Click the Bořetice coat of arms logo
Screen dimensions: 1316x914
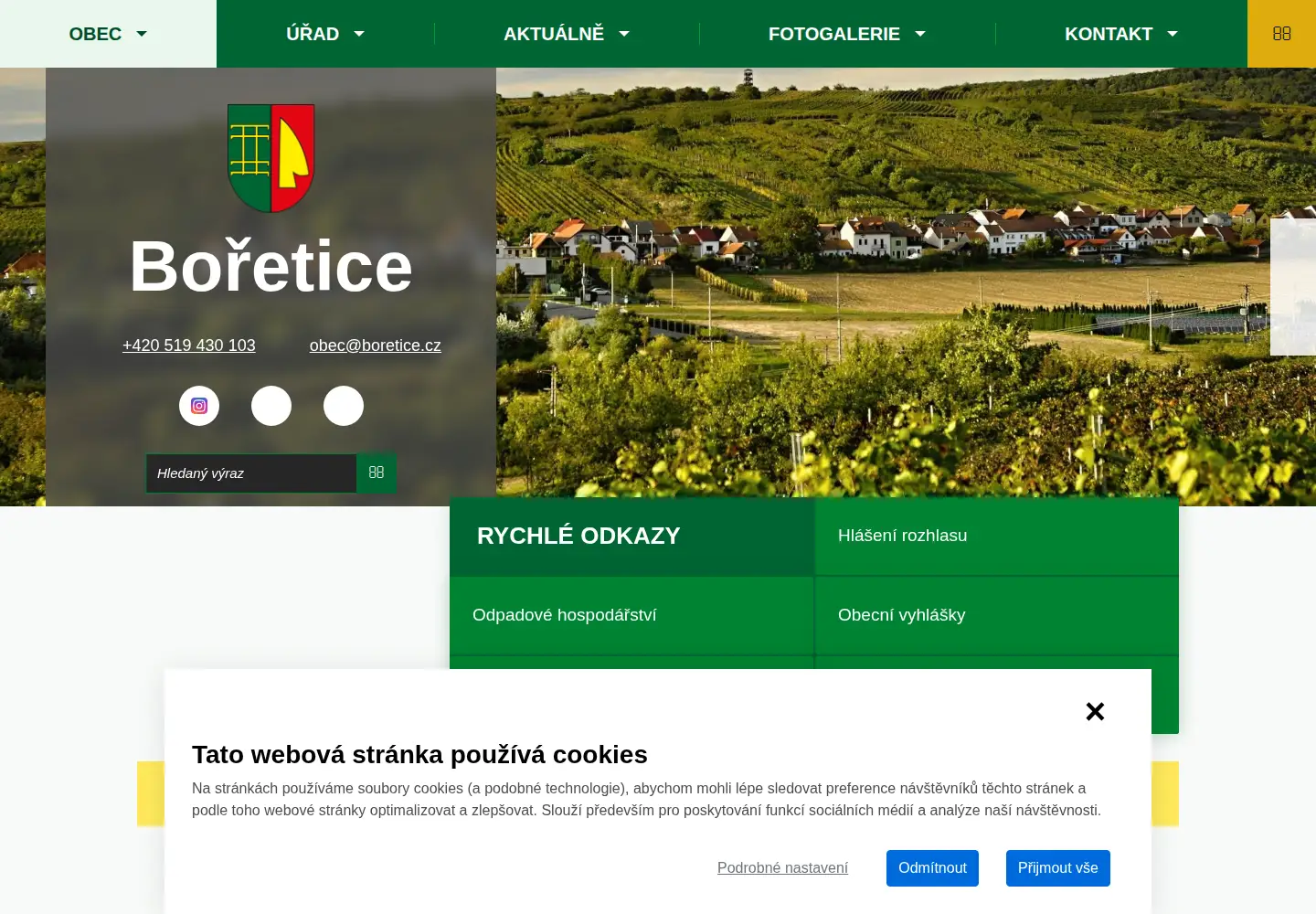click(271, 158)
